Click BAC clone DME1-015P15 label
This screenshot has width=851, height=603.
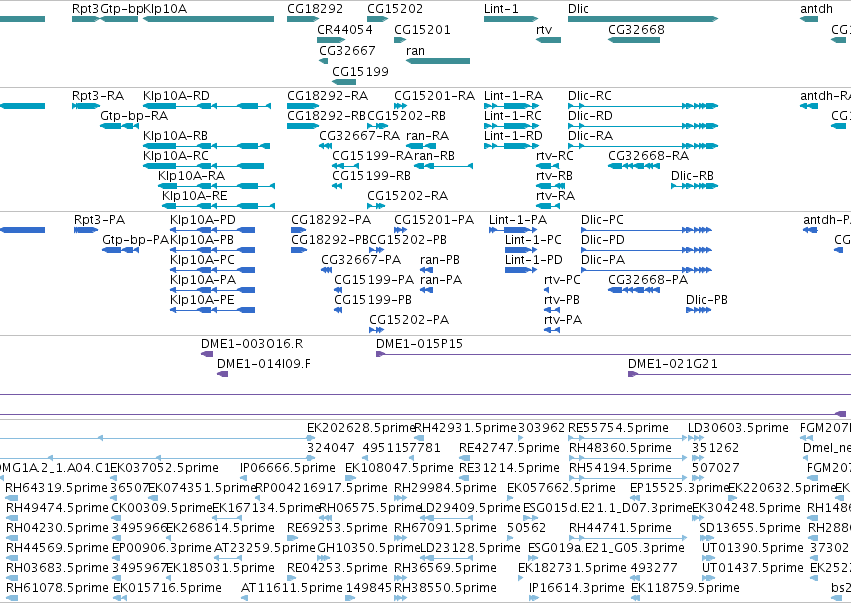(x=420, y=344)
